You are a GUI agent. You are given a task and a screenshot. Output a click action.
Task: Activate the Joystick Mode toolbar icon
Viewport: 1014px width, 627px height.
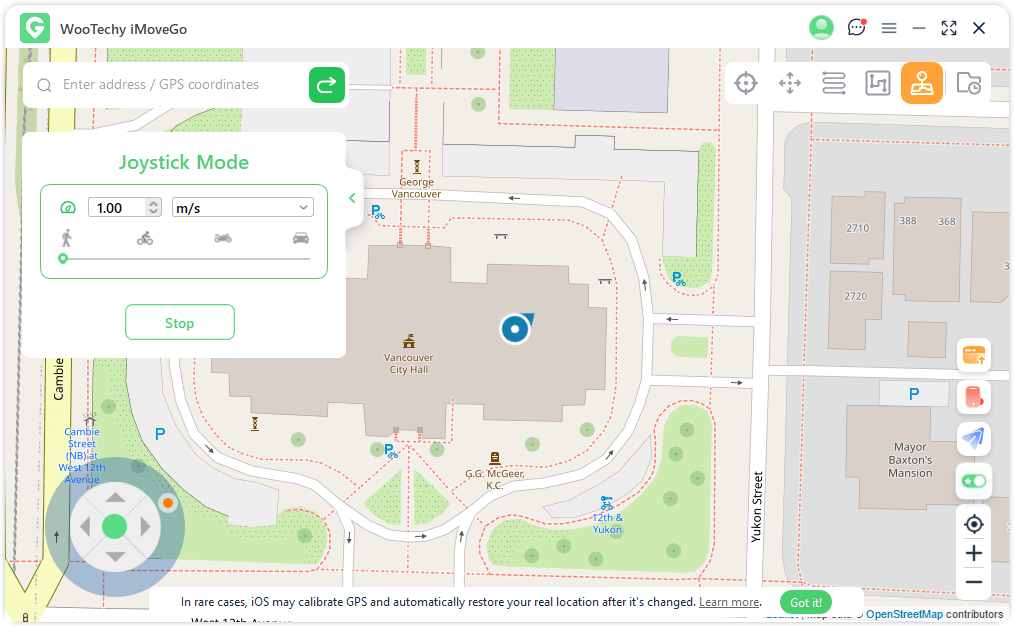tap(921, 83)
